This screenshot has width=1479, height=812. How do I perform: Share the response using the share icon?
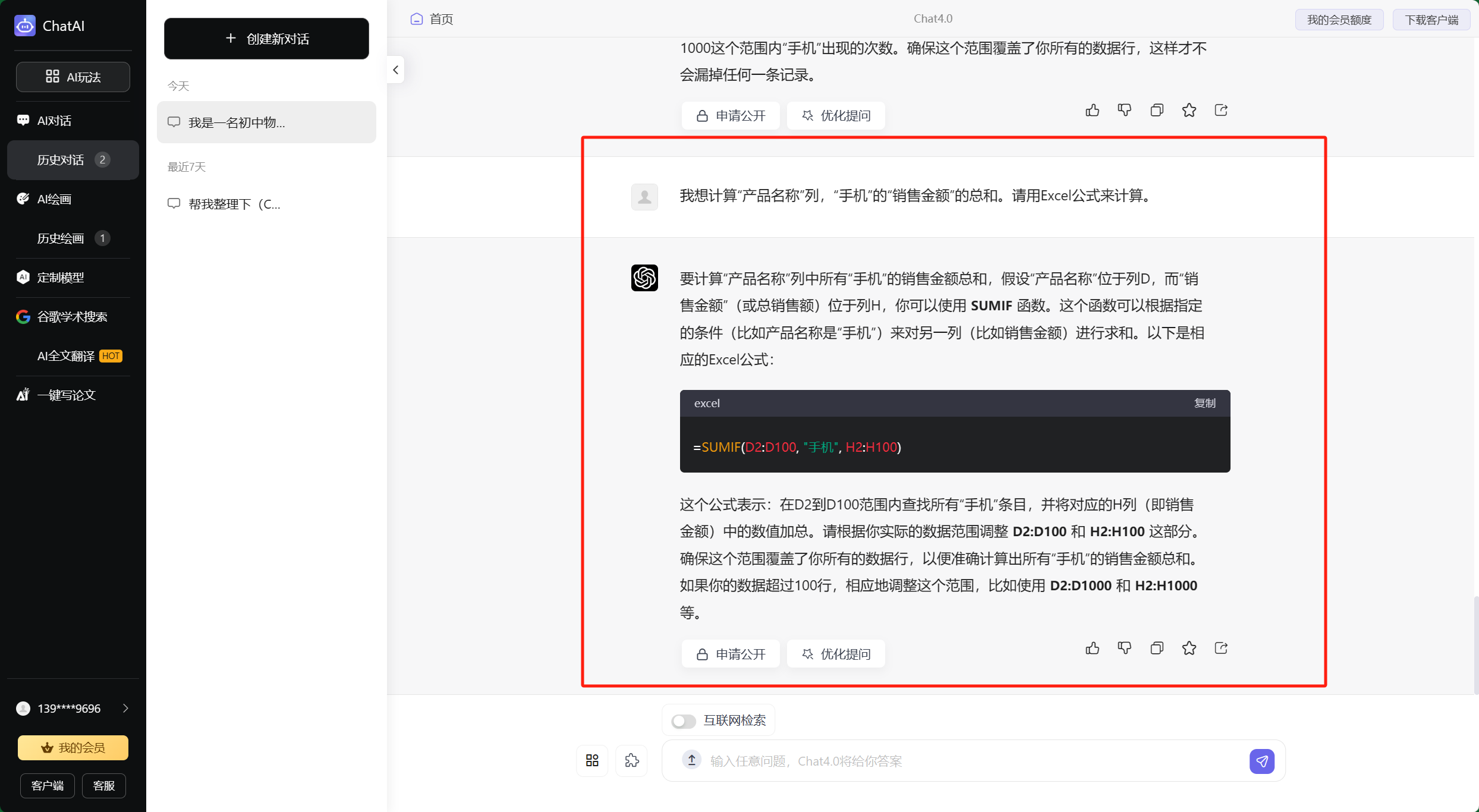1220,648
